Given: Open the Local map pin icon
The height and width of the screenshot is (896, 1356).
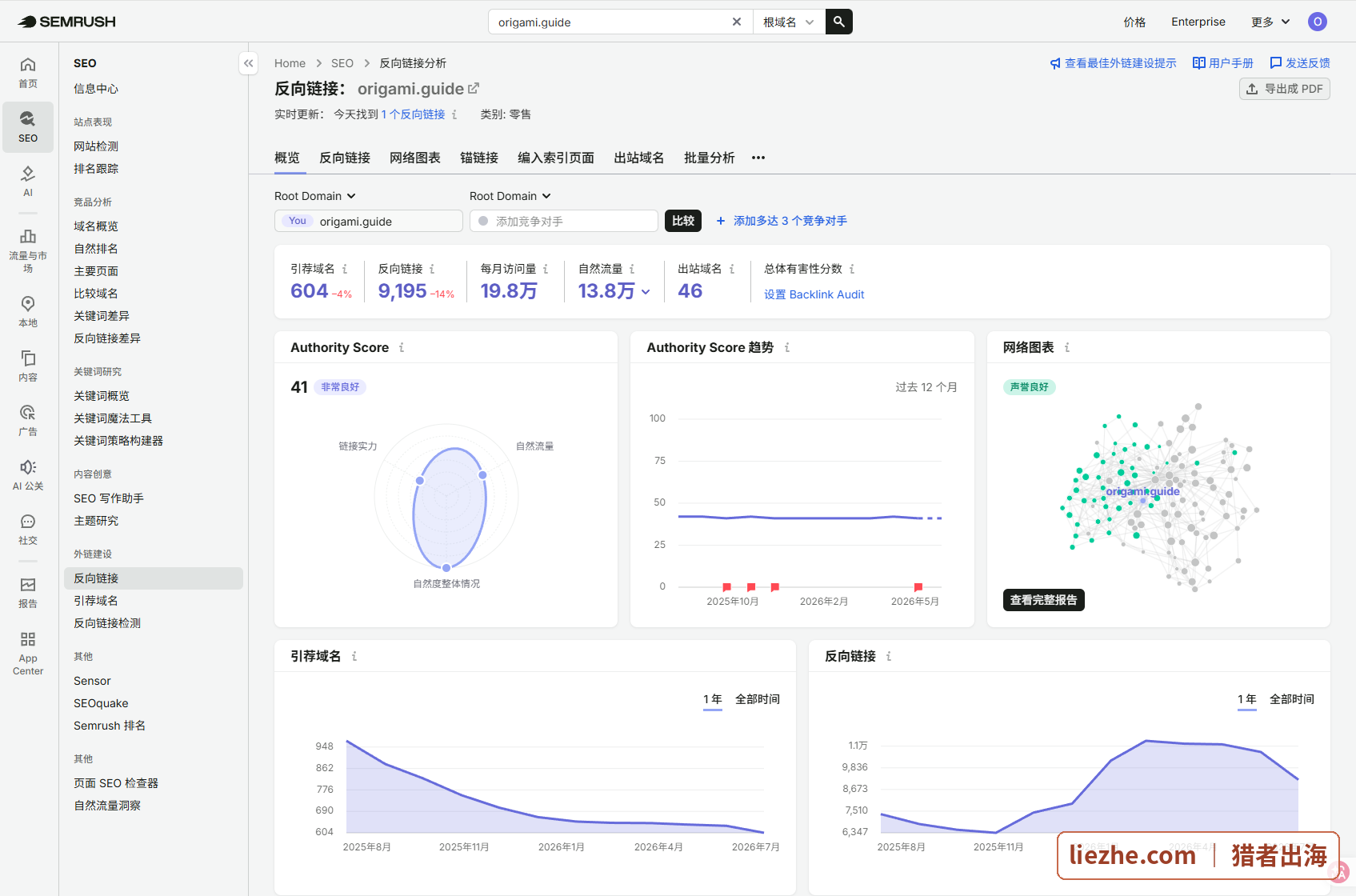Looking at the screenshot, I should coord(28,311).
